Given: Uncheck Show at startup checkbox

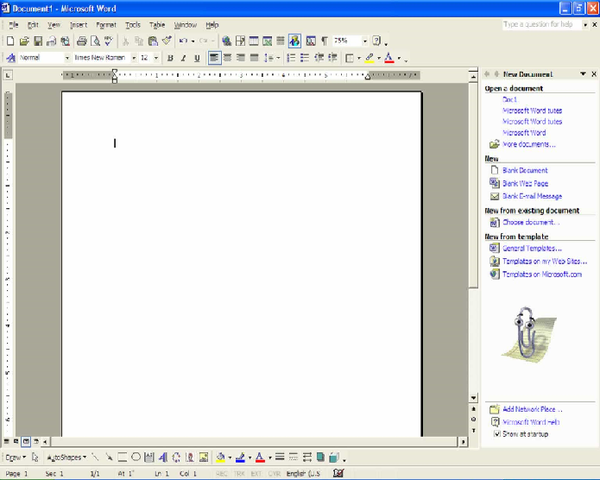Looking at the screenshot, I should [497, 434].
